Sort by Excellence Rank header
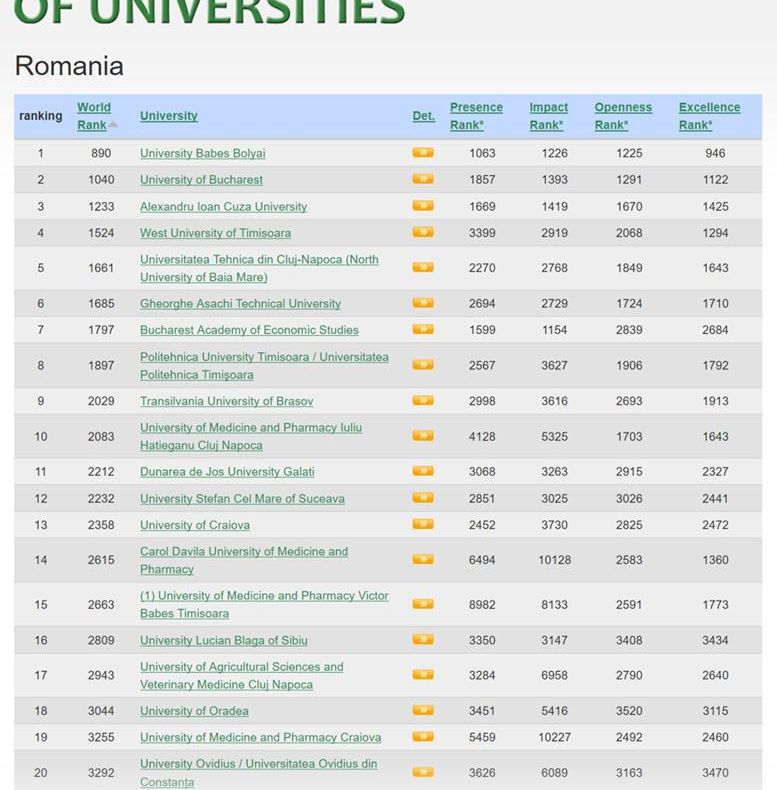This screenshot has width=777, height=790. coord(709,116)
